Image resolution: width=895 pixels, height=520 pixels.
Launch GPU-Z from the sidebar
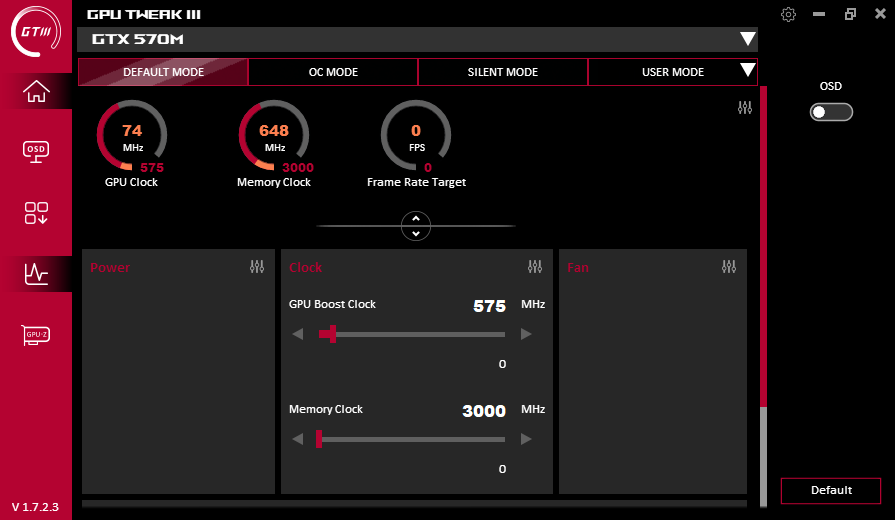pyautogui.click(x=36, y=334)
